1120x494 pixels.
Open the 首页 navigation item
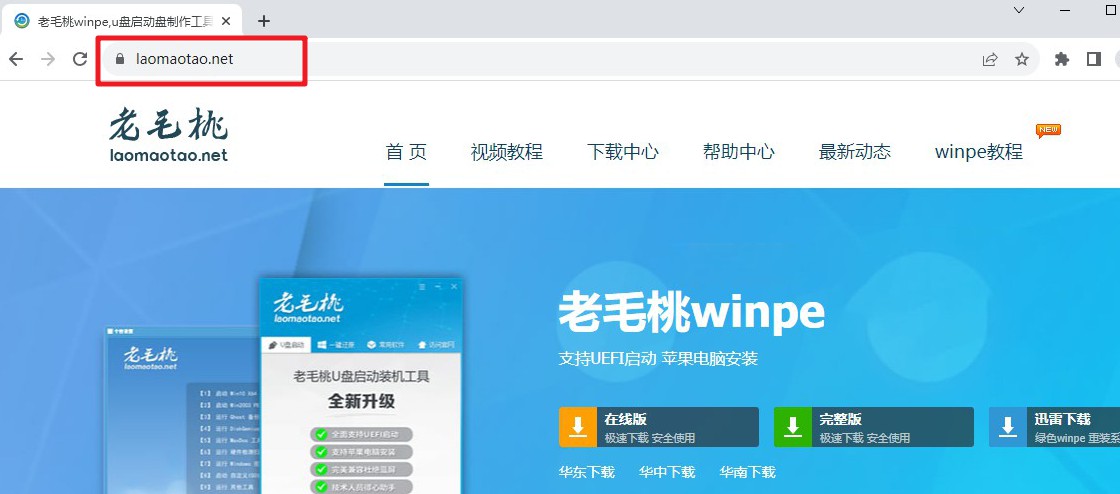click(x=406, y=152)
